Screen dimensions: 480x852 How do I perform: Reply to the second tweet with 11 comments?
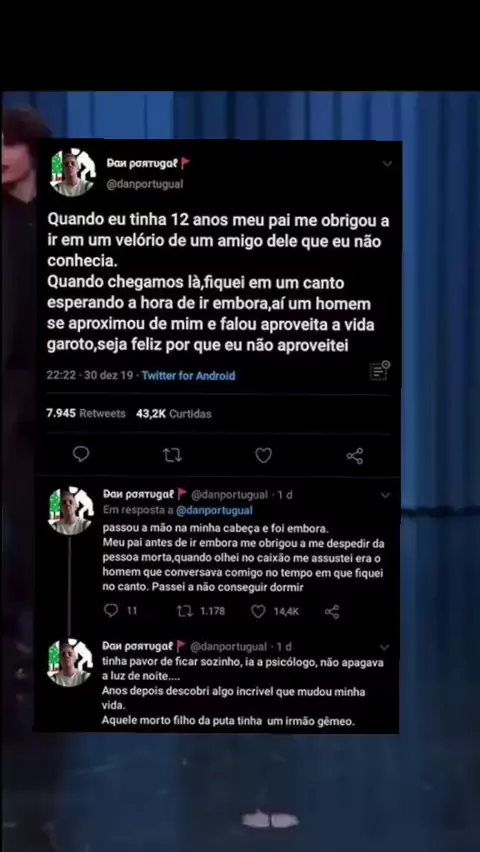111,611
